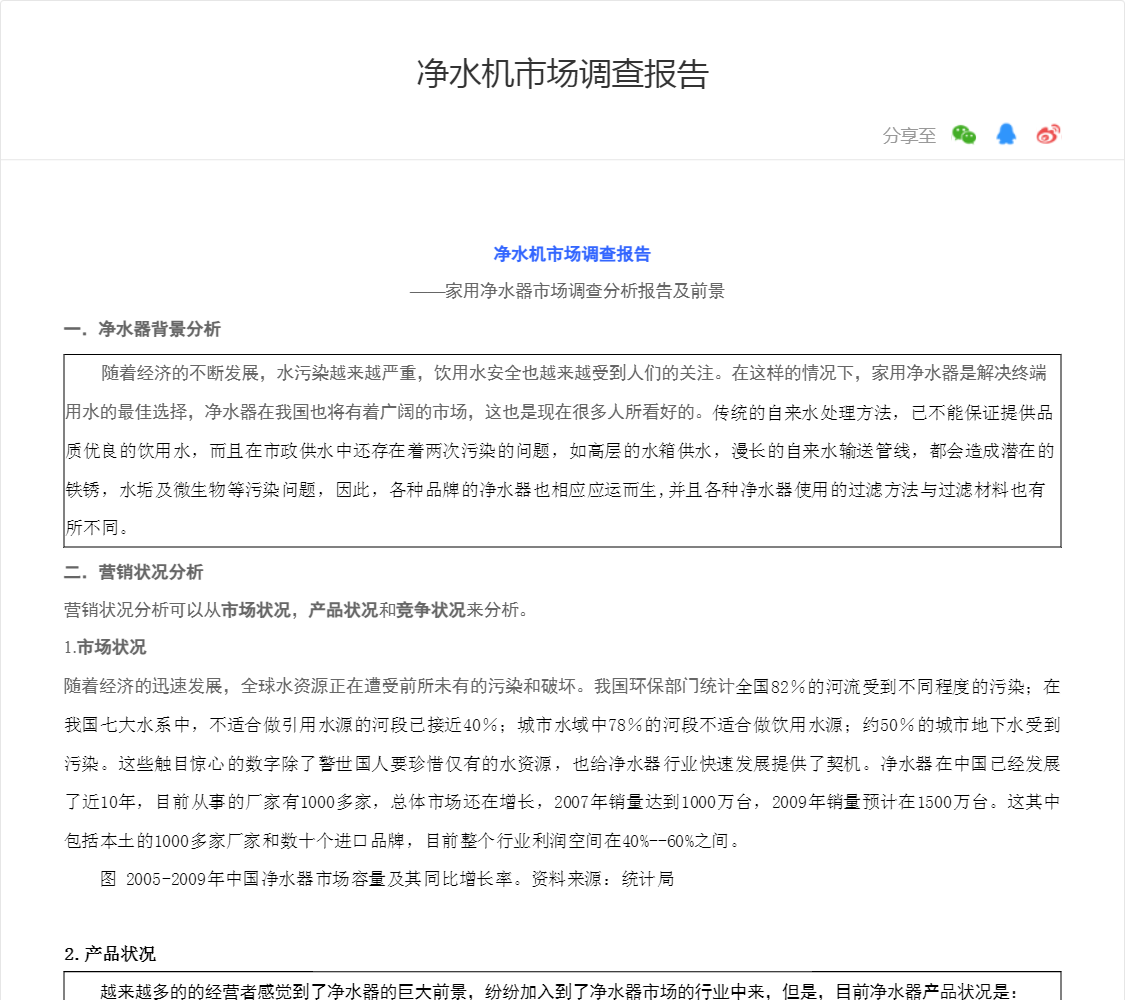Image resolution: width=1125 pixels, height=1000 pixels.
Task: Click the line beginning 质优良的饮用水
Action: 560,451
